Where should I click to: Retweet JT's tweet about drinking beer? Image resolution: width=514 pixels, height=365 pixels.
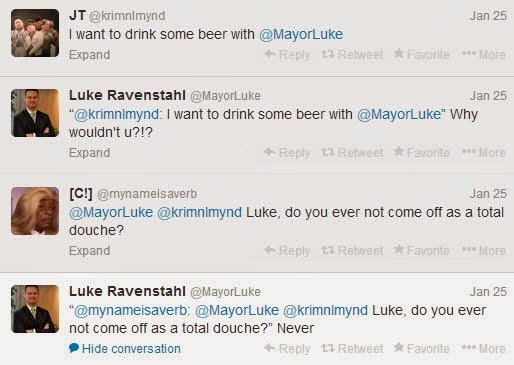(x=352, y=55)
